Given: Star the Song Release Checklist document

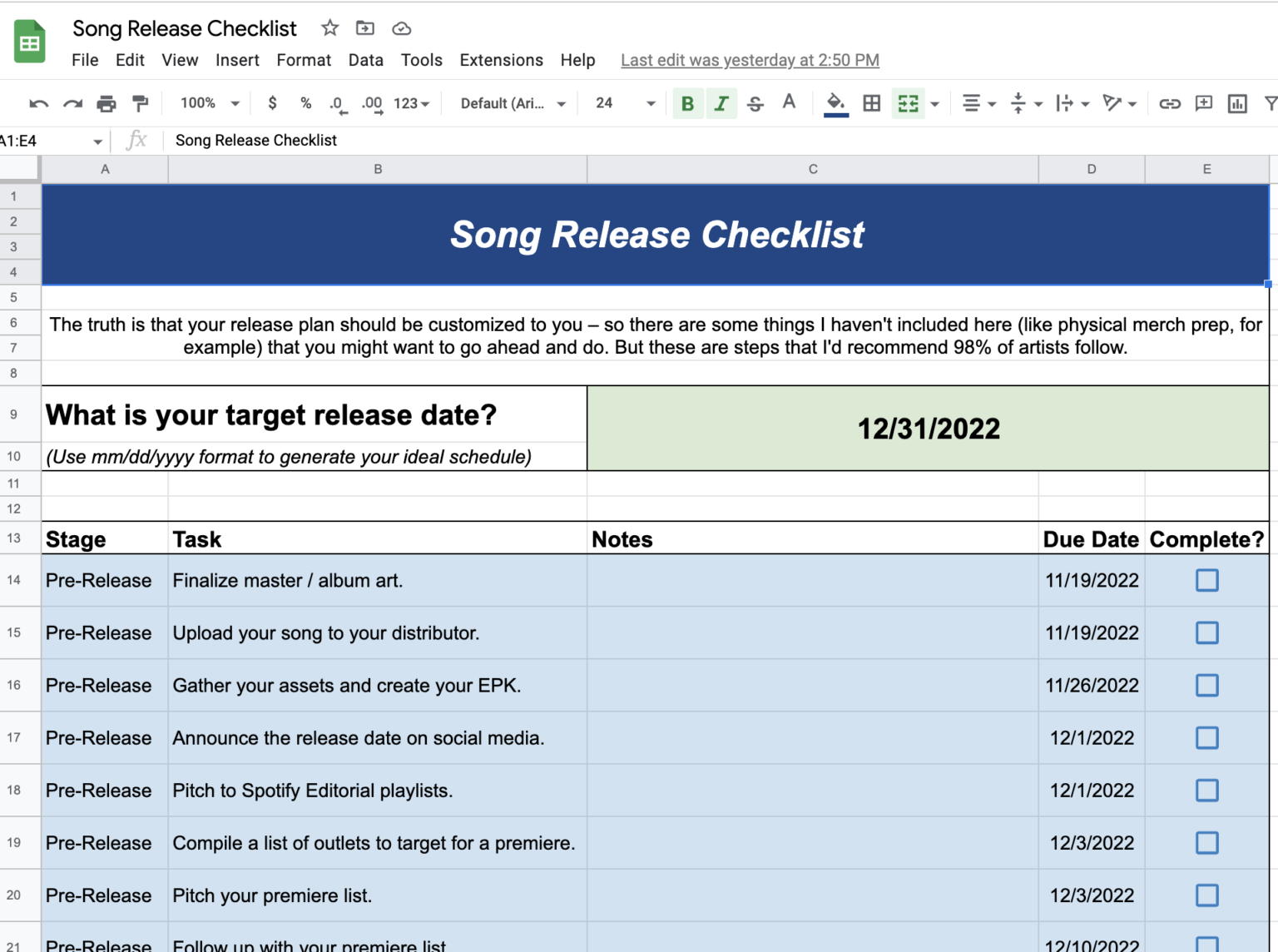Looking at the screenshot, I should pos(330,28).
